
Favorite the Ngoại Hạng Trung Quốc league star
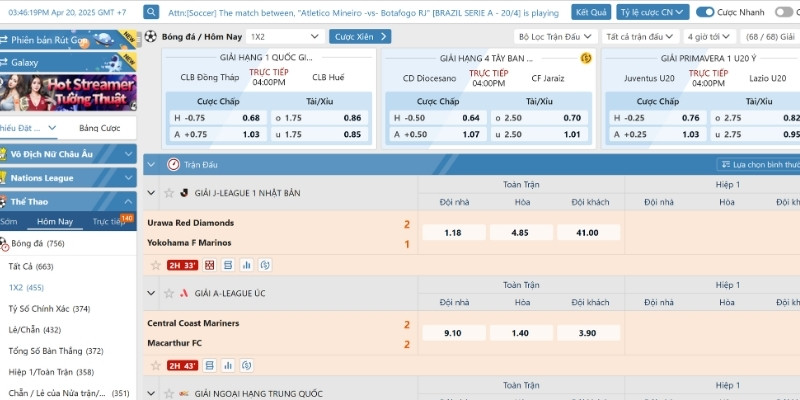(169, 393)
